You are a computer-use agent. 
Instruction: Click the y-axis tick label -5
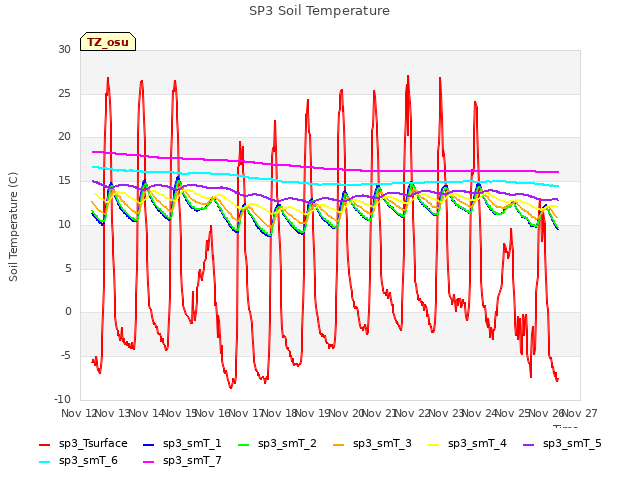tap(66, 356)
